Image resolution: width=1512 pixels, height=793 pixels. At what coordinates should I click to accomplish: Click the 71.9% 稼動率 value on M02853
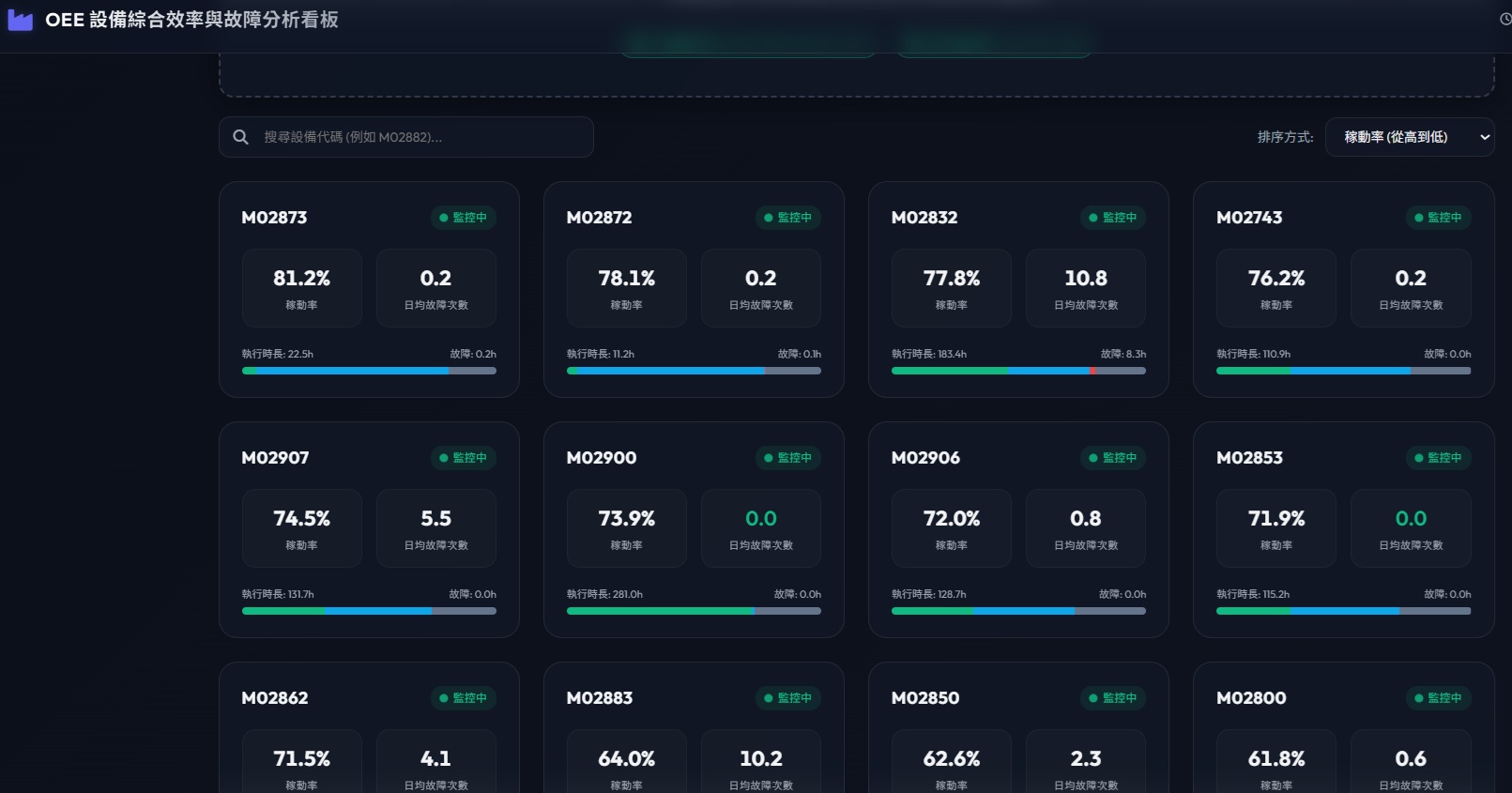coord(1276,519)
